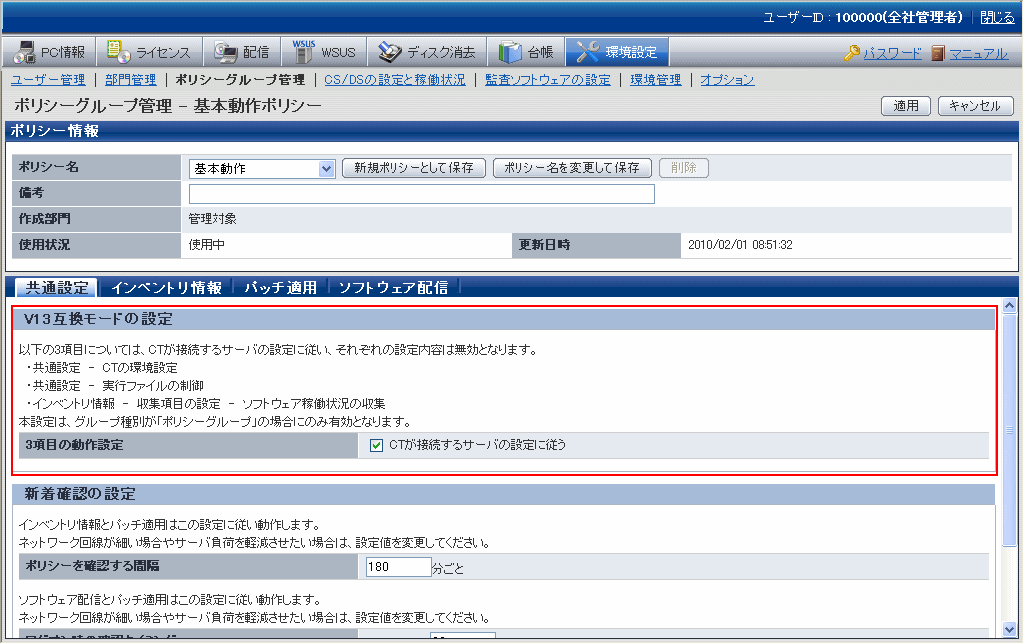Image resolution: width=1024 pixels, height=644 pixels.
Task: Select the 環境設定 wrench icon
Action: pos(588,52)
